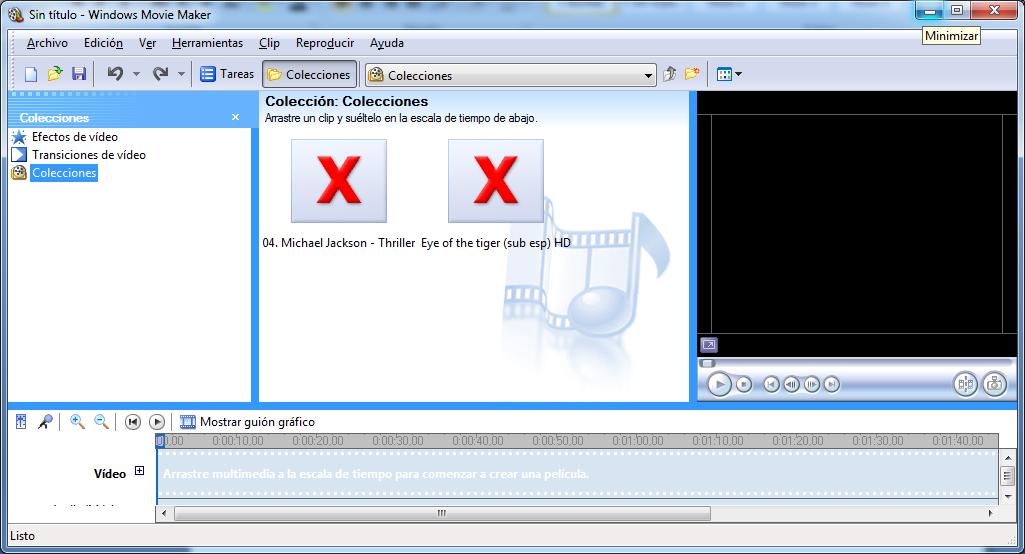Viewport: 1025px width, 554px height.
Task: Click the New project icon
Action: [31, 74]
